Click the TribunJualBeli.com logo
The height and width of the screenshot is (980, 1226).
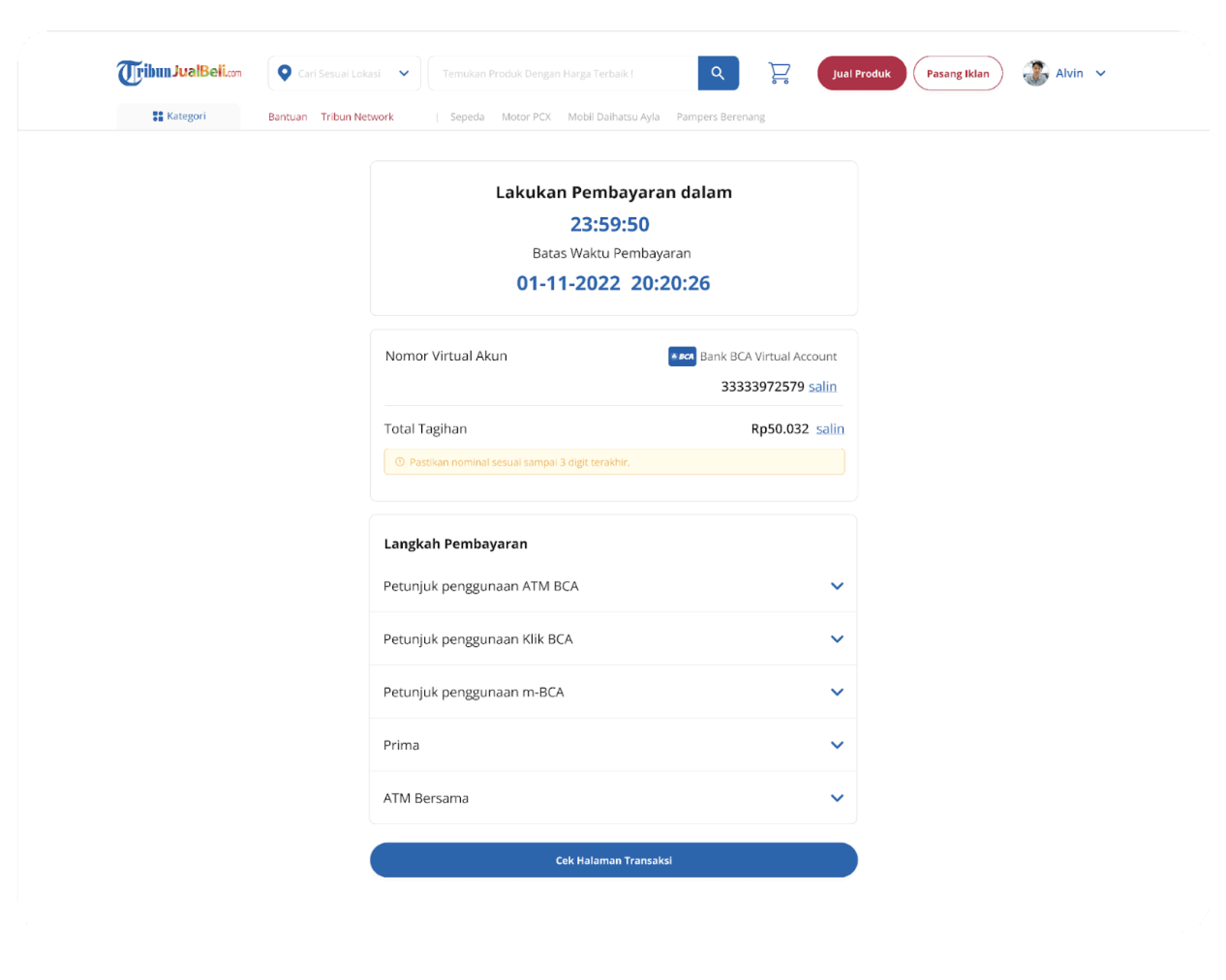coord(179,73)
